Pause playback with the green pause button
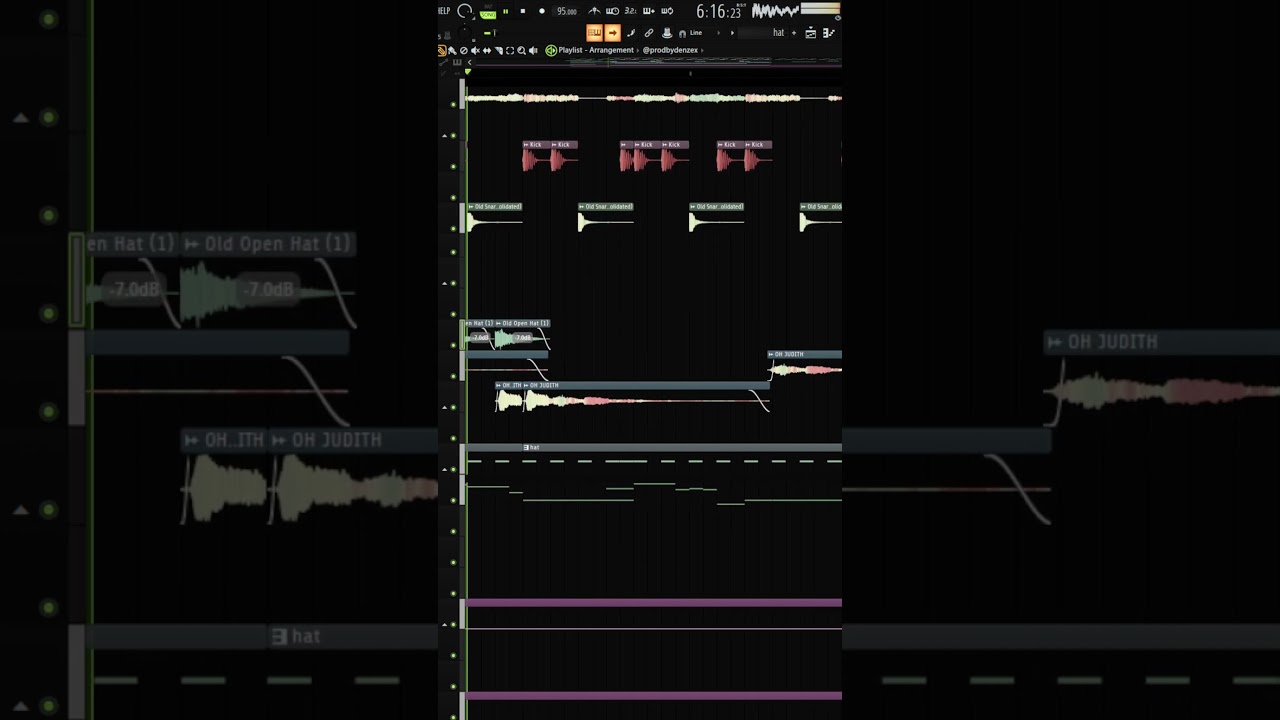Viewport: 1280px width, 720px height. click(x=505, y=11)
